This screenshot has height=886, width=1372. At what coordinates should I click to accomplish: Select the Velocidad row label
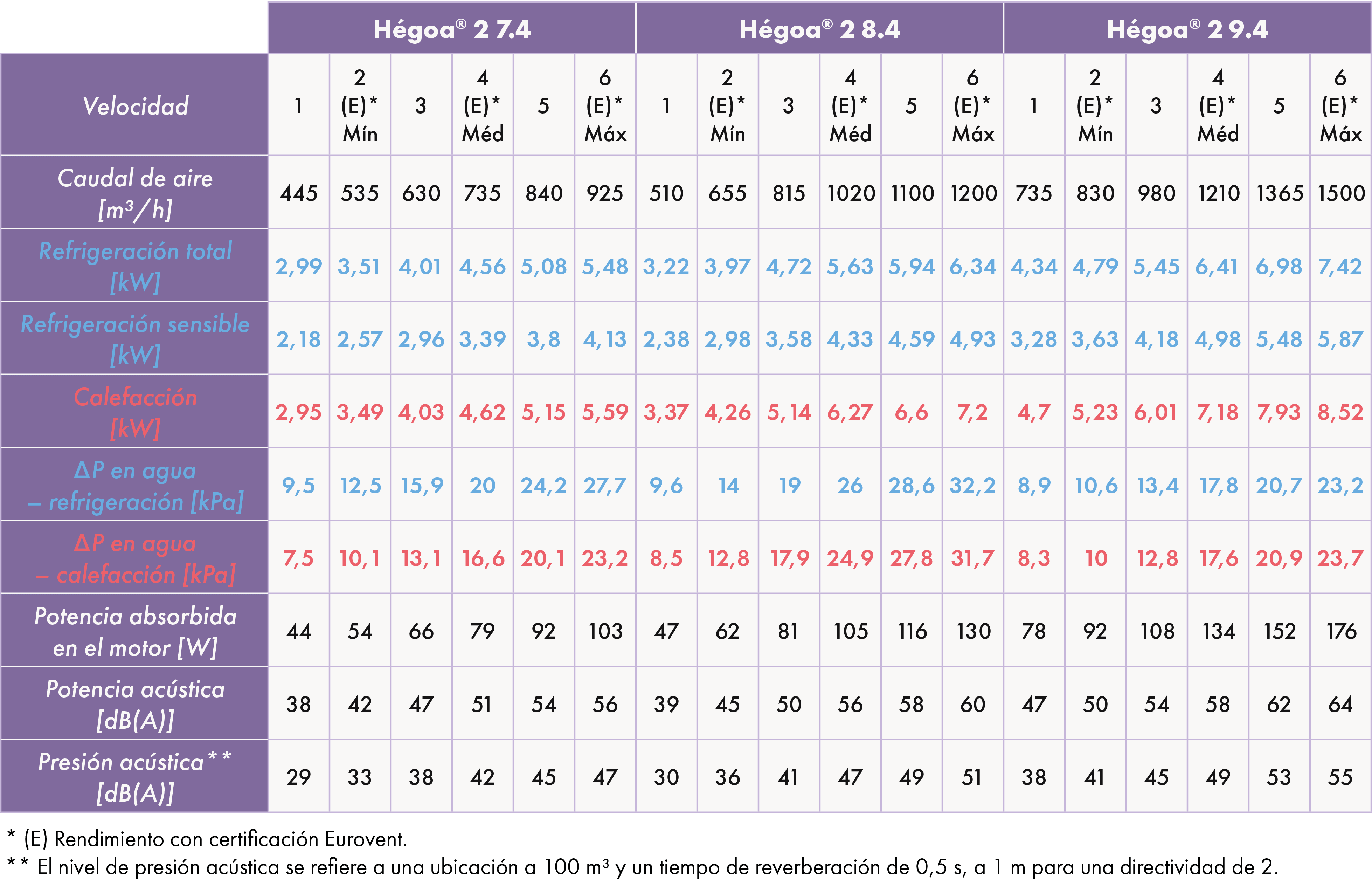135,106
